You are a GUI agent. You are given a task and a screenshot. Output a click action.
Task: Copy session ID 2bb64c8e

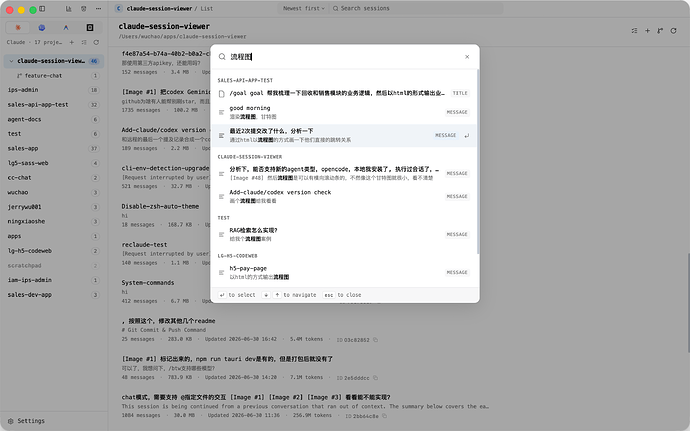(x=384, y=416)
